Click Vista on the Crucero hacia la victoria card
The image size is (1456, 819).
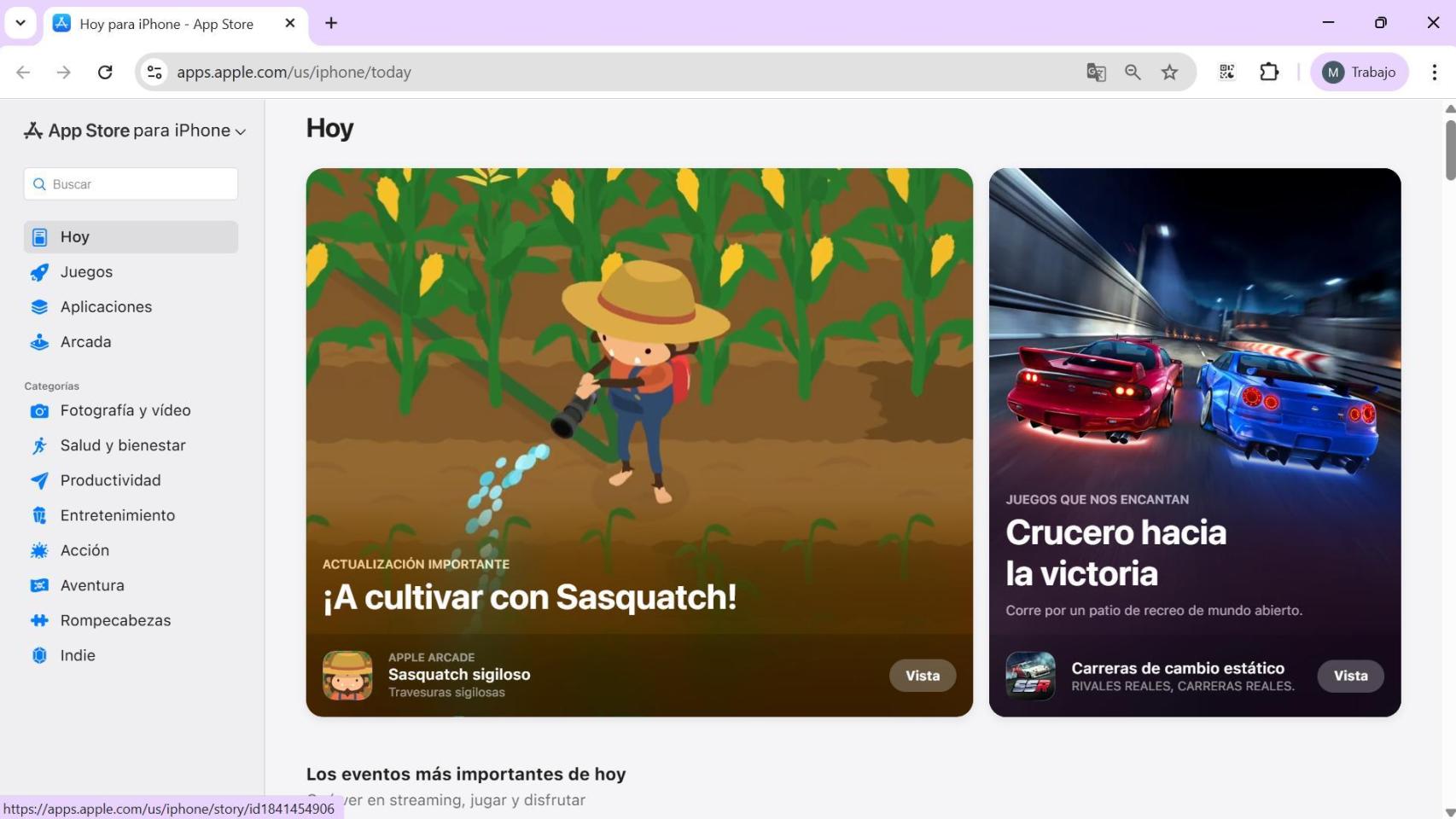1349,675
